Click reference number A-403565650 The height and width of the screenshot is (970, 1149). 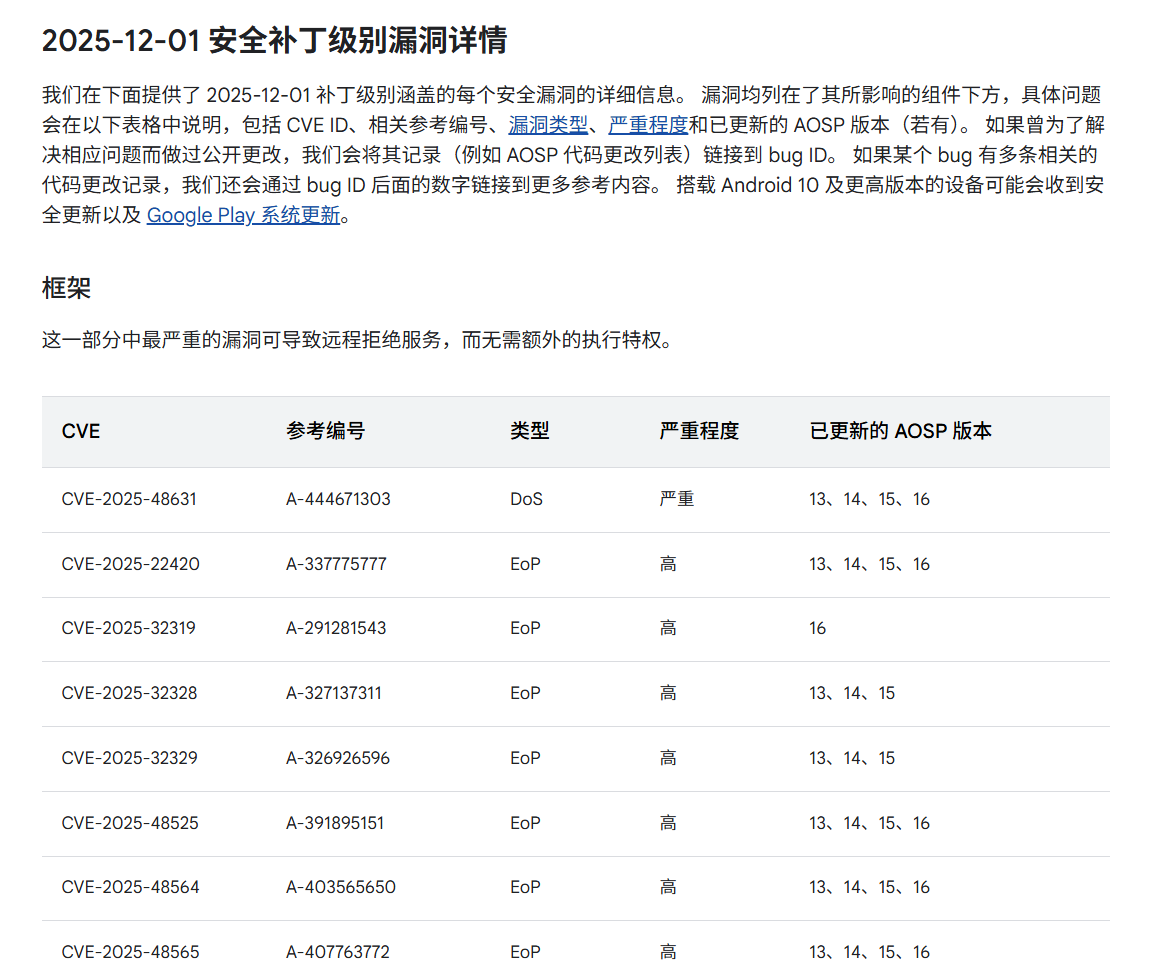340,887
